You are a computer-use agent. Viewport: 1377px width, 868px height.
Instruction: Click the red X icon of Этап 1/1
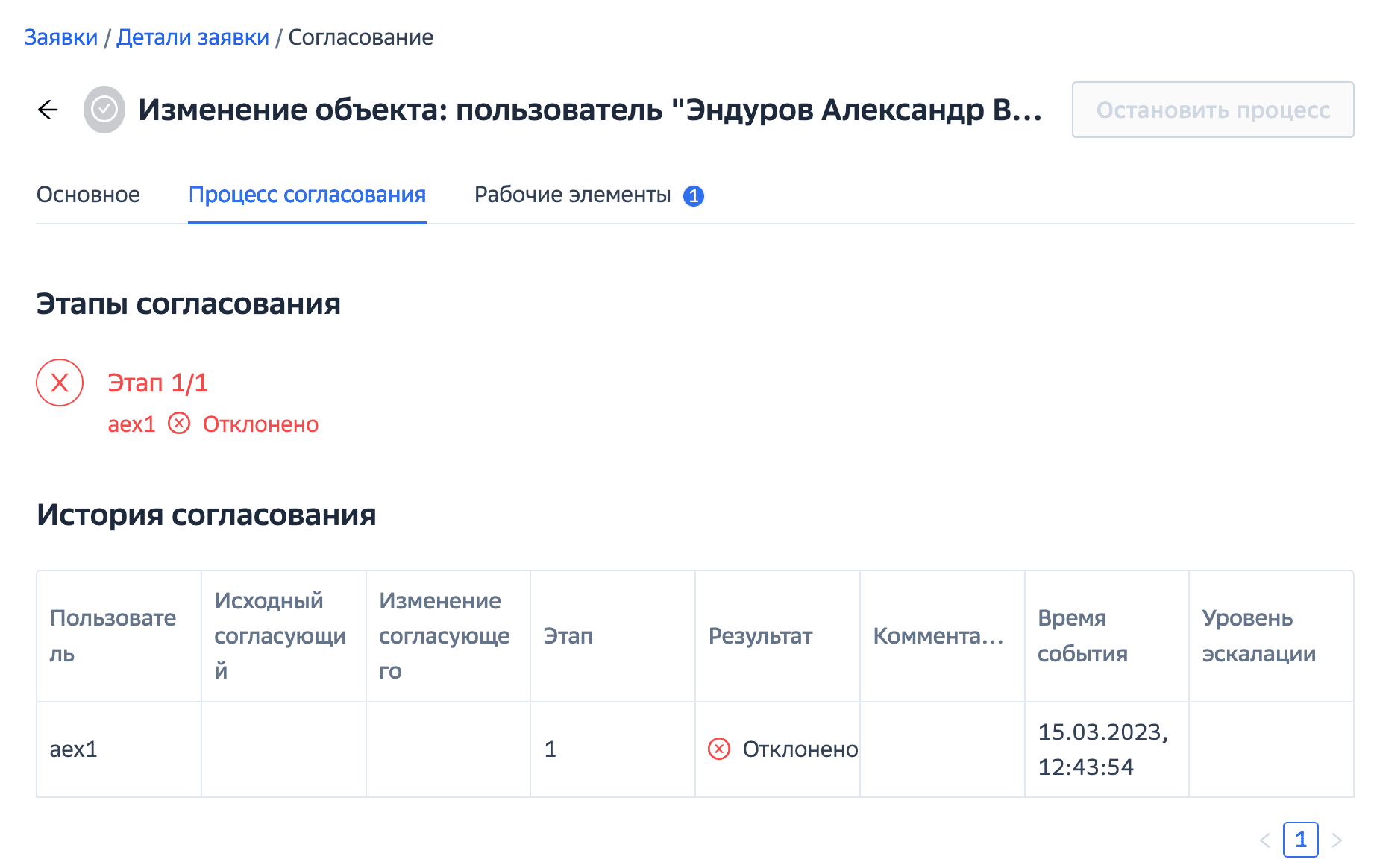point(60,383)
